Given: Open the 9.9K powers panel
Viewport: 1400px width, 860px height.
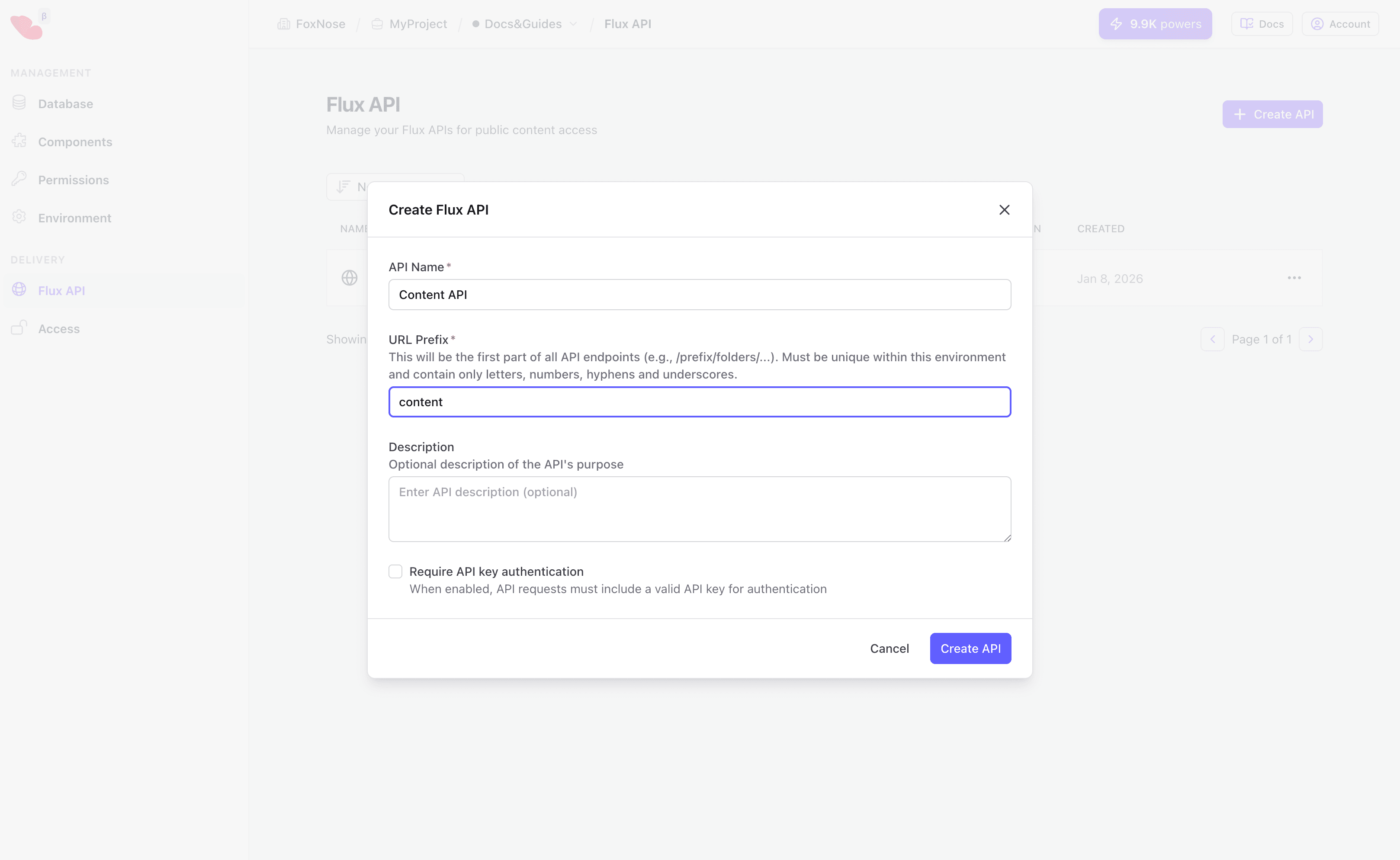Looking at the screenshot, I should (1154, 23).
